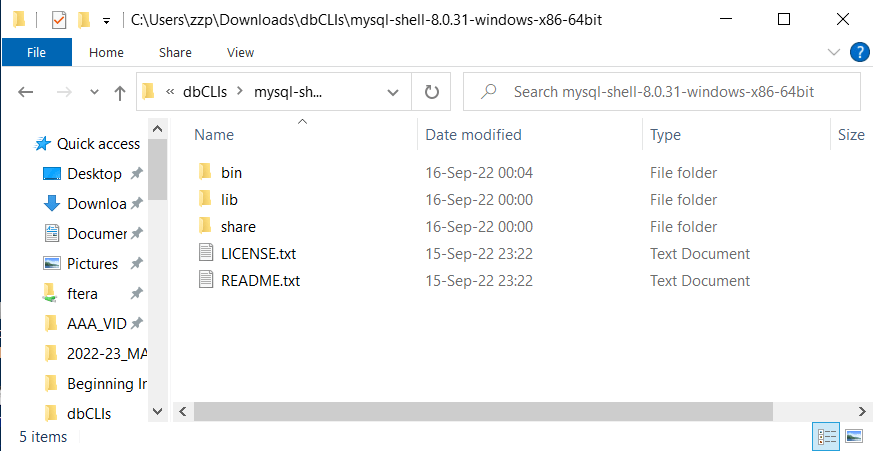This screenshot has width=874, height=451.
Task: Open ftera folder in navigation pane
Action: 82,294
